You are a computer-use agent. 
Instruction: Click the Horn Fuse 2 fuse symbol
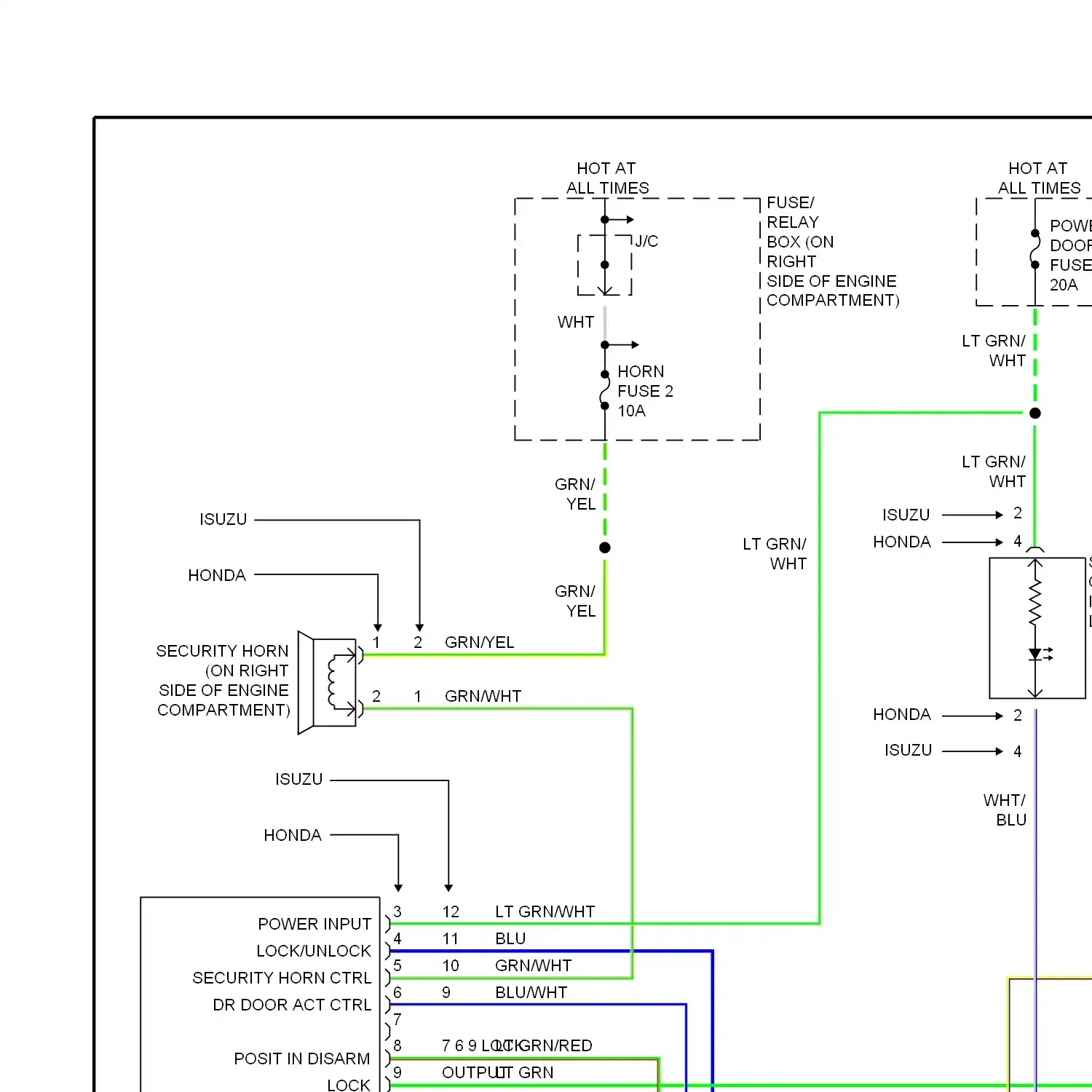(604, 390)
